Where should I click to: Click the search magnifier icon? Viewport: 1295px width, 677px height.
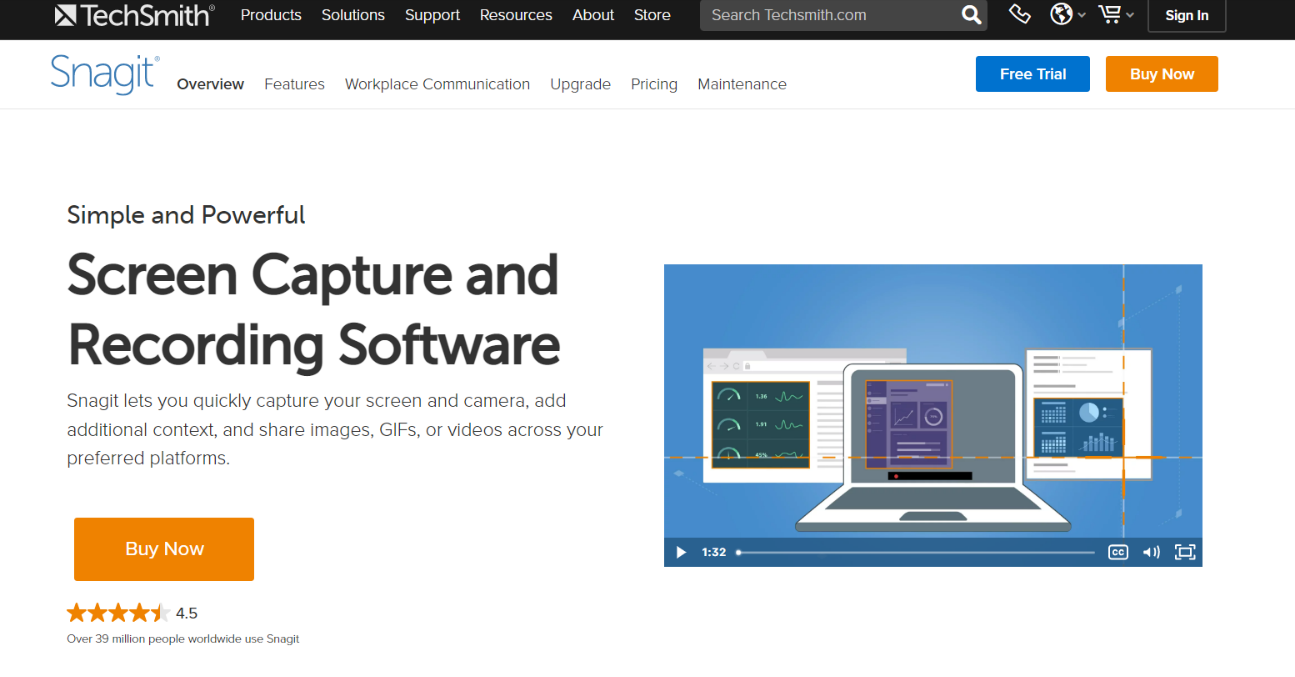[971, 15]
